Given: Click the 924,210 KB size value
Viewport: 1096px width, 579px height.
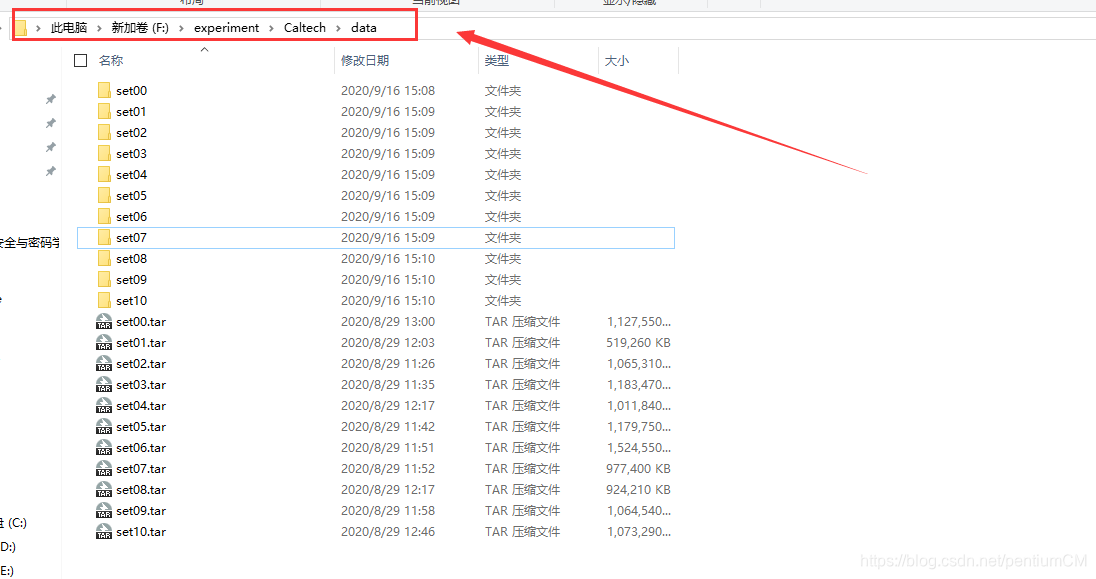Looking at the screenshot, I should tap(638, 489).
